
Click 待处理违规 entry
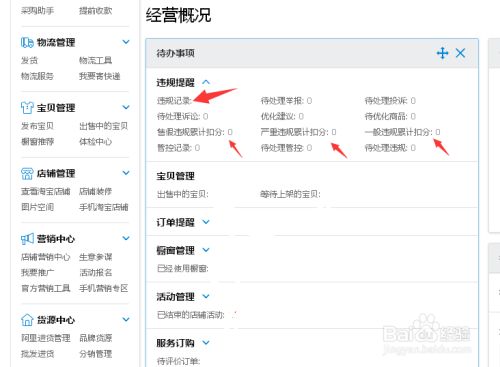(390, 148)
